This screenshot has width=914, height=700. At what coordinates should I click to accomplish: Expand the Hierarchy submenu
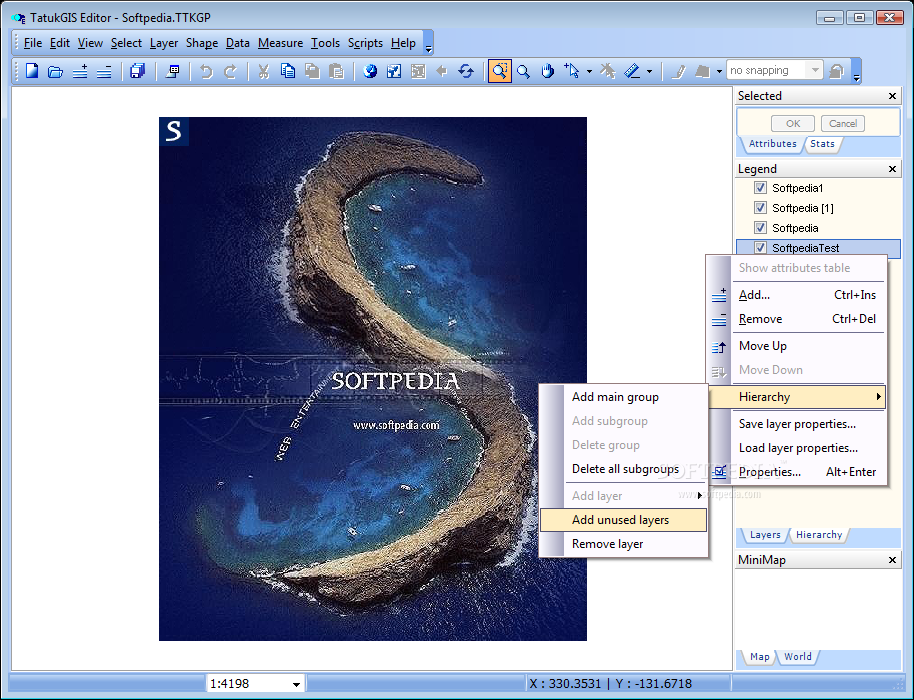797,397
